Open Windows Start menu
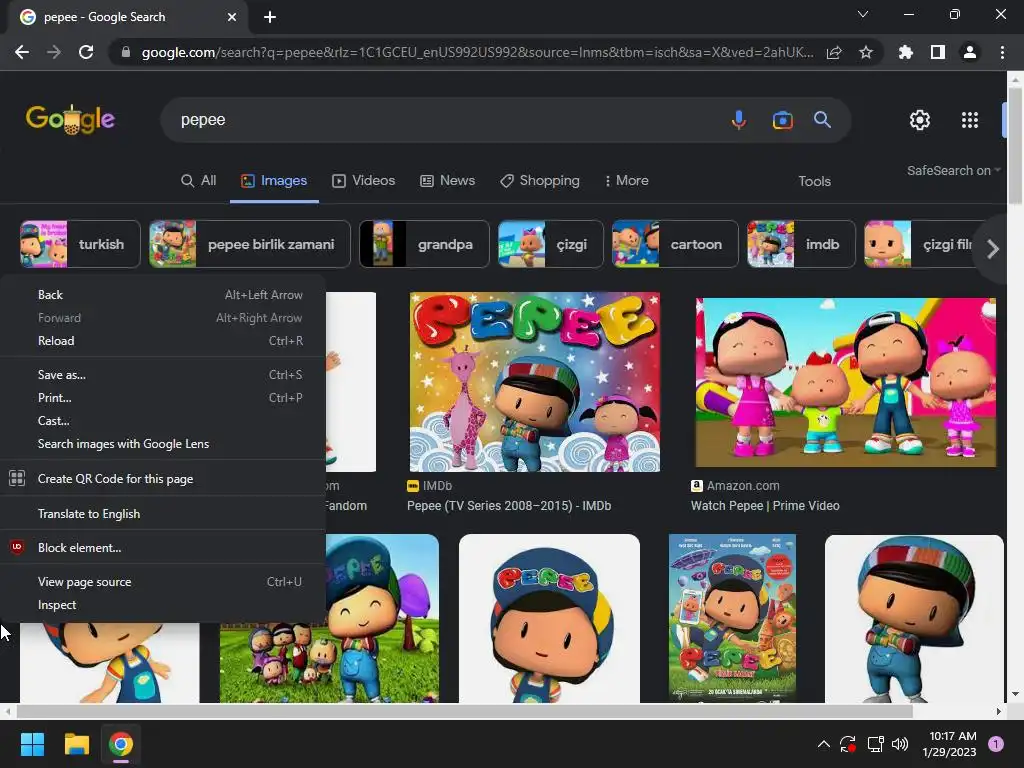This screenshot has height=768, width=1024. pos(32,744)
